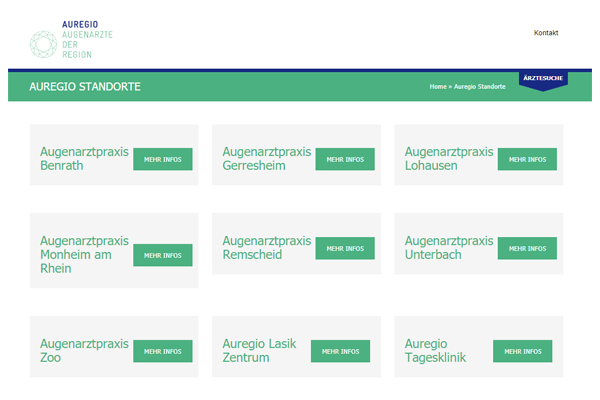Open the Ärztesuche banner tab
This screenshot has height=400, width=600.
(x=543, y=80)
